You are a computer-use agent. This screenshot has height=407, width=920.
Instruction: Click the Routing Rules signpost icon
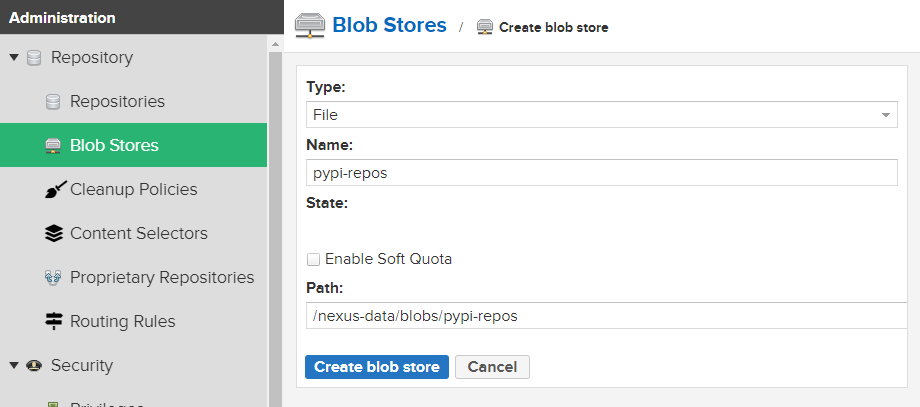click(53, 321)
